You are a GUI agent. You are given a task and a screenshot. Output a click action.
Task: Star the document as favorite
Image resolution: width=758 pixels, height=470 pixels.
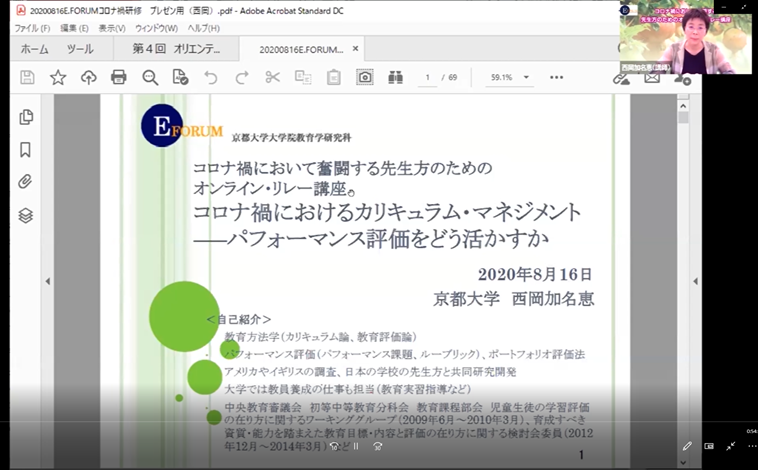[x=58, y=77]
